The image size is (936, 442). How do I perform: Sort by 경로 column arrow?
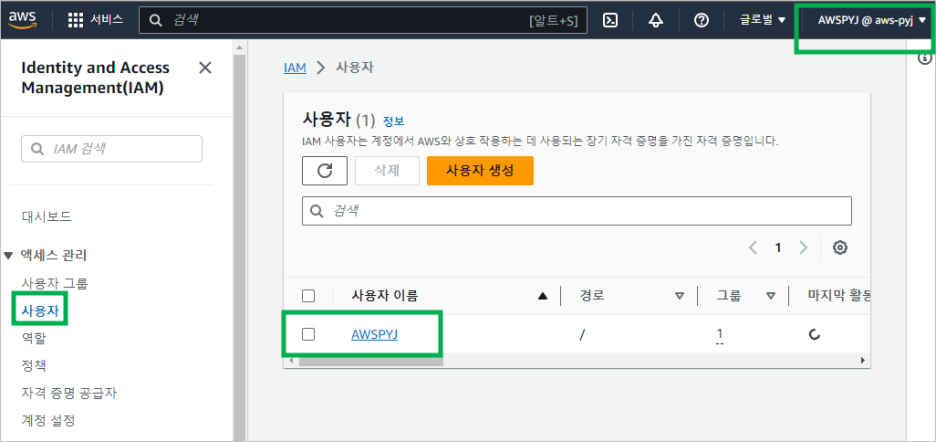(x=679, y=295)
